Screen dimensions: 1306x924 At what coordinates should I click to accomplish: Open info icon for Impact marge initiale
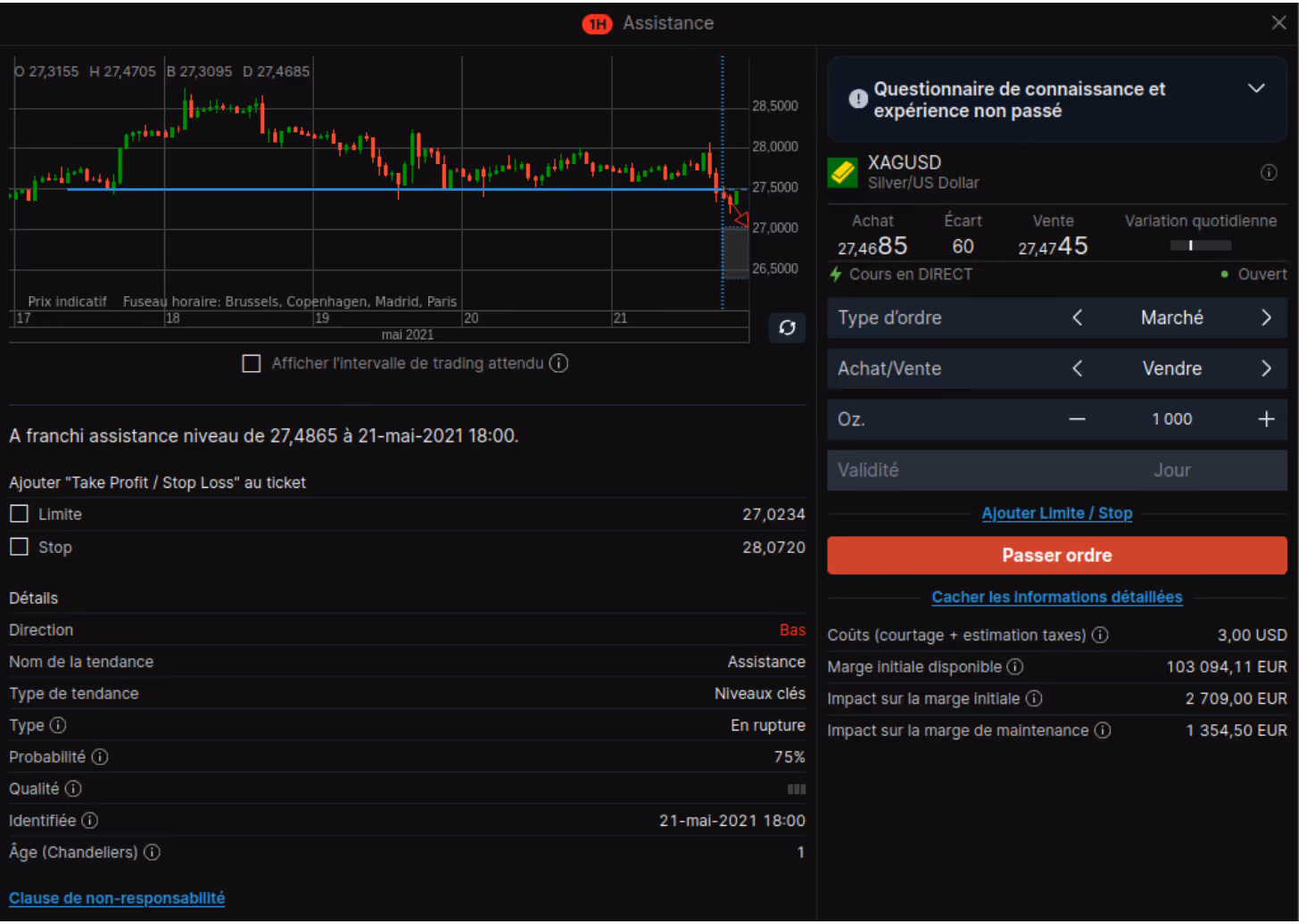pos(1034,699)
